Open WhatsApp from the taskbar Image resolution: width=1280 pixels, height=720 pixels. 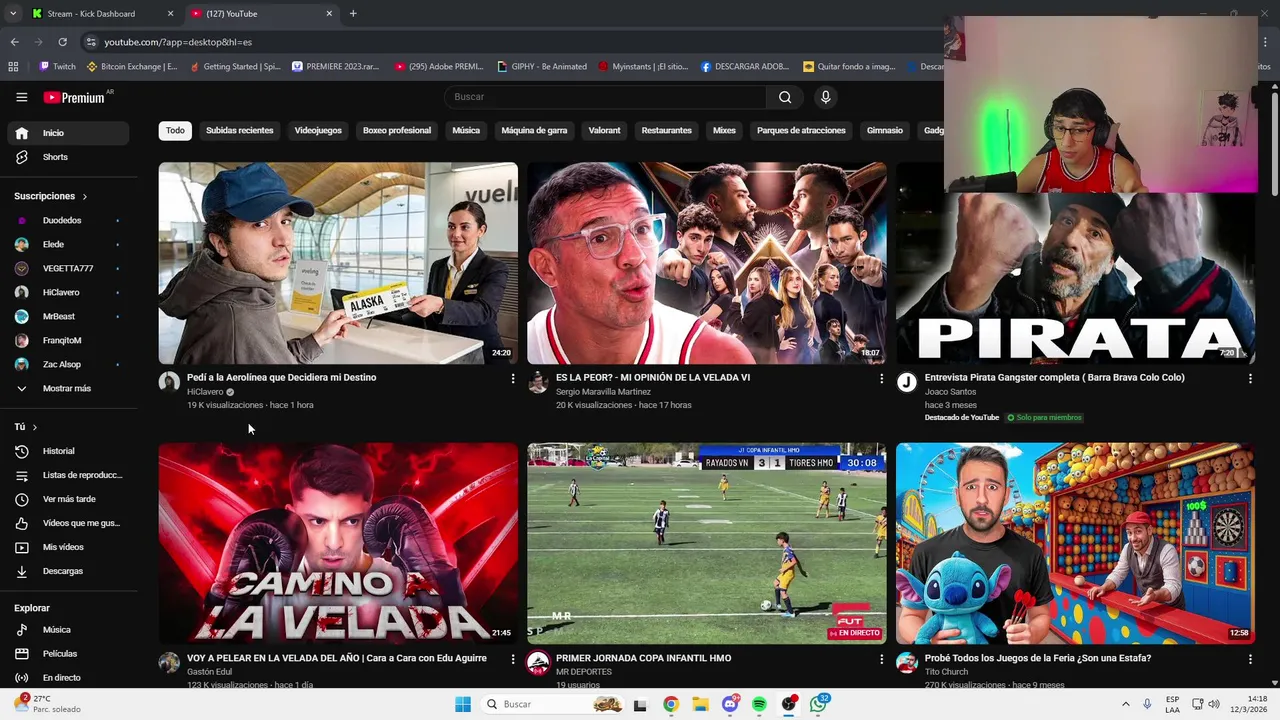click(x=819, y=704)
